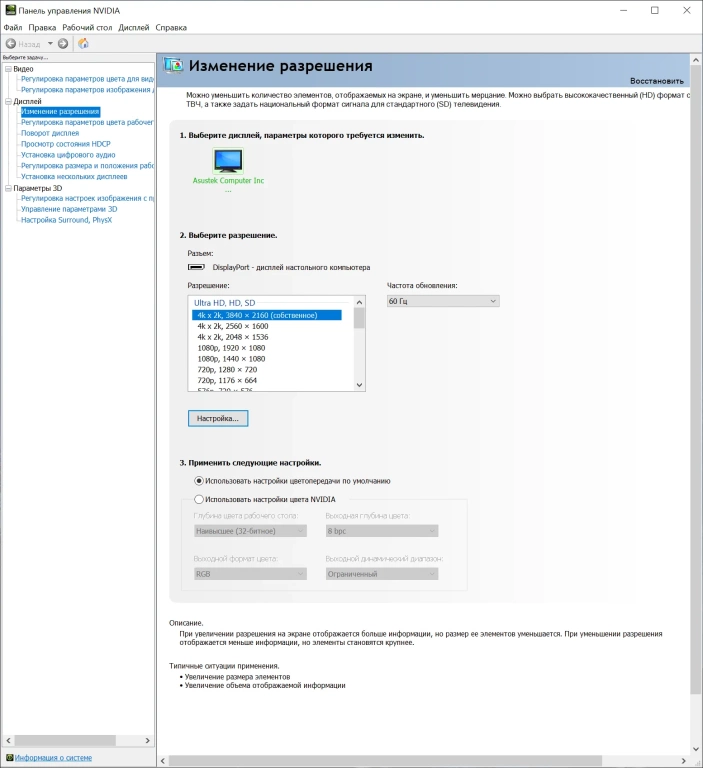Select the Asustek Computer Inc monitor icon
Screen dimensions: 703x768
pyautogui.click(x=228, y=161)
